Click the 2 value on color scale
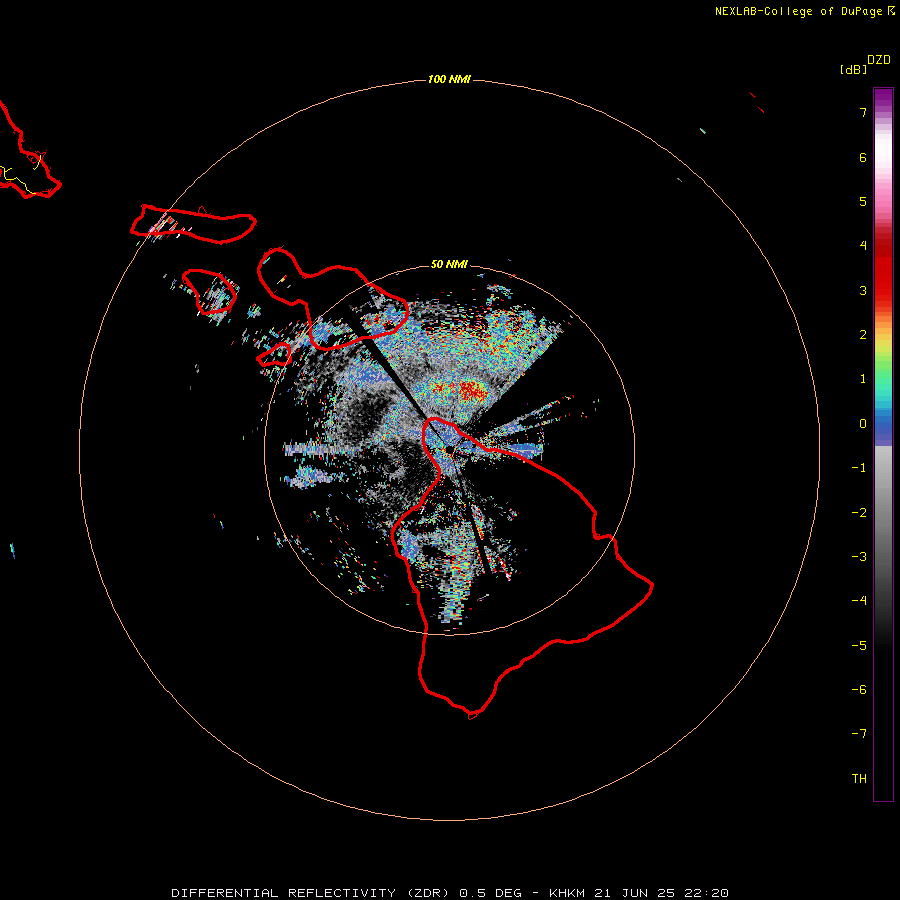The image size is (900, 900). (x=863, y=335)
